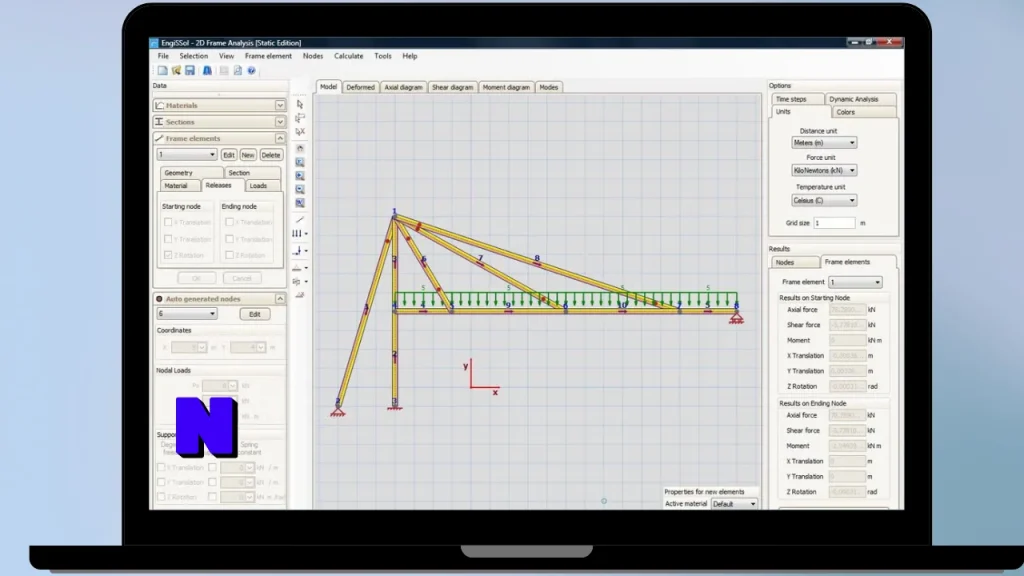Select the draw frame element line tool

pyautogui.click(x=300, y=220)
